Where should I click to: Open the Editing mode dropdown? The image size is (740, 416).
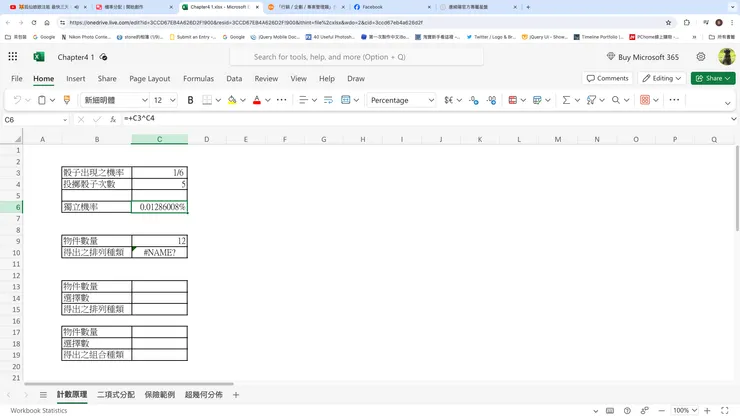[x=662, y=78]
